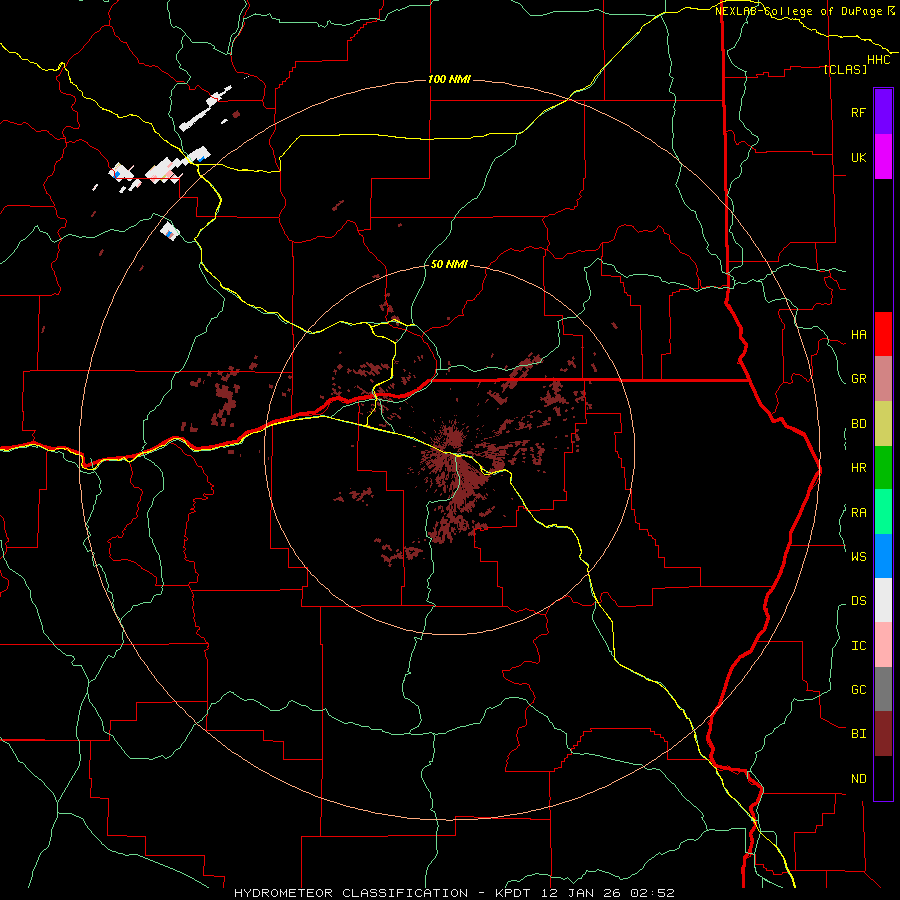900x900 pixels.
Task: Click the HA red legend swatch
Action: (x=883, y=334)
